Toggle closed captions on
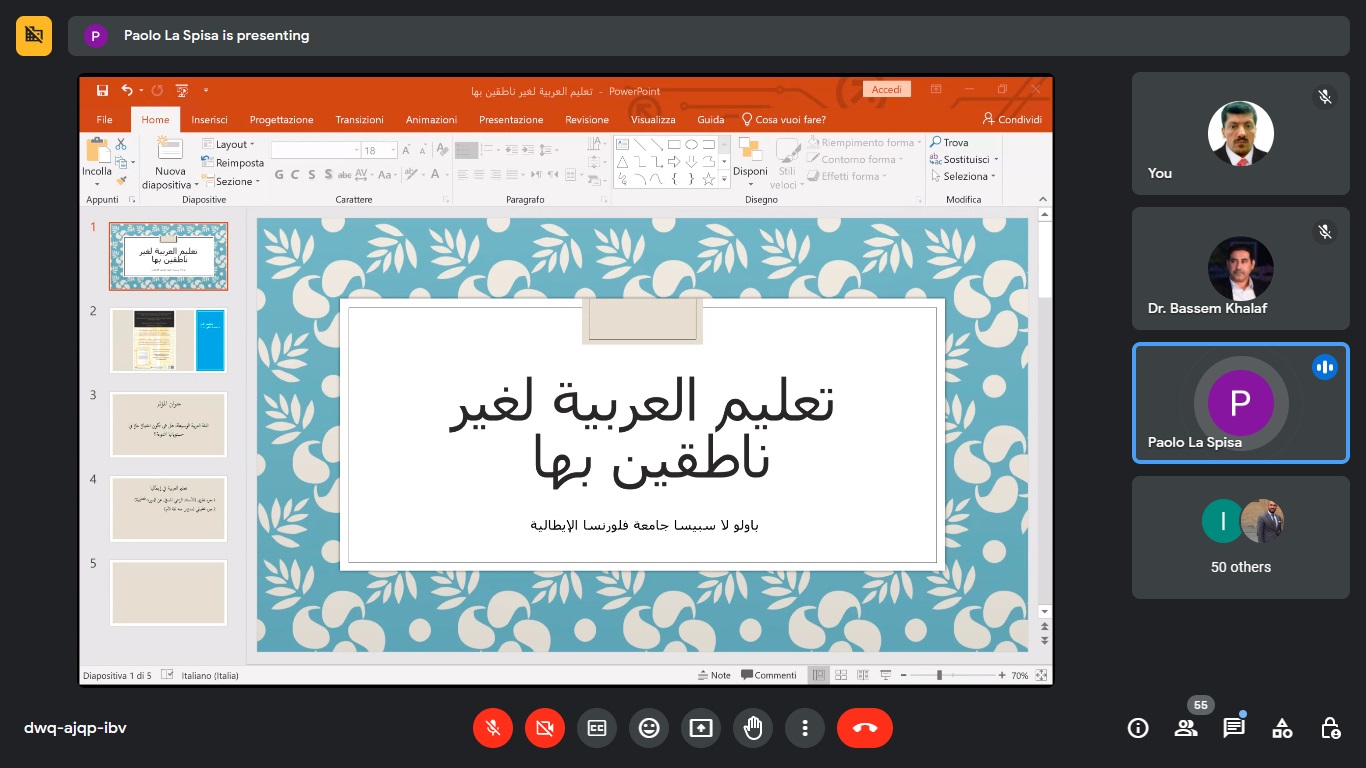Viewport: 1366px width, 768px height. point(597,729)
